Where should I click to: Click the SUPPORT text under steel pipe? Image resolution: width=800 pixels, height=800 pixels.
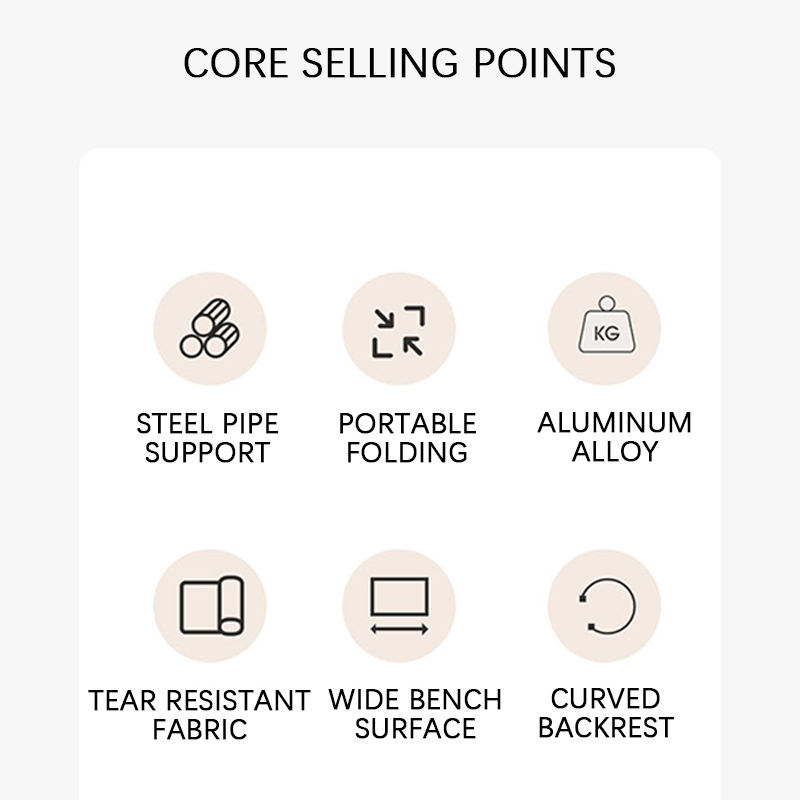pyautogui.click(x=207, y=453)
